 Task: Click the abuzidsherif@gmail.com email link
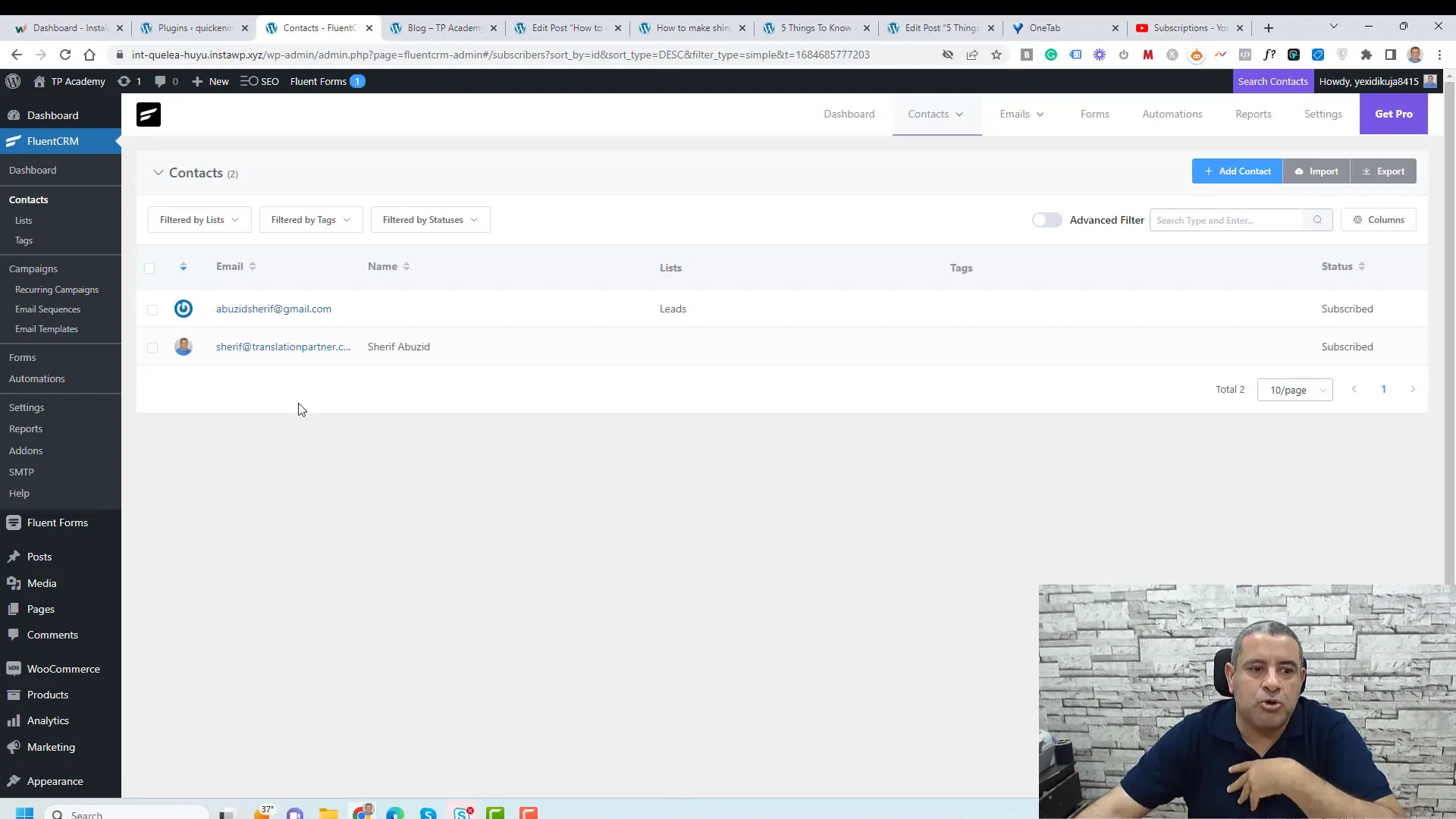click(x=274, y=308)
